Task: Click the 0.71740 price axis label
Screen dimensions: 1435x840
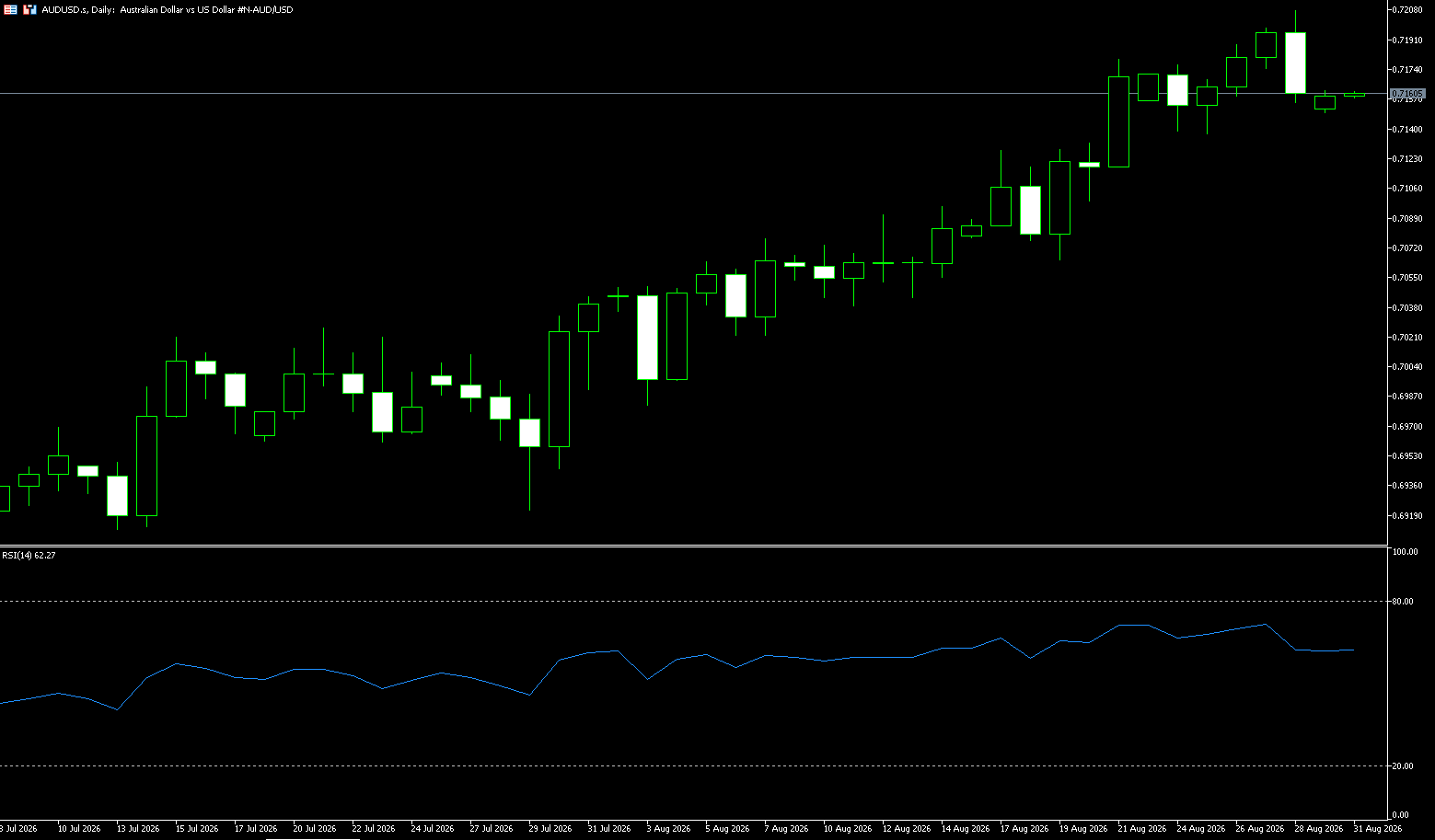Action: tap(1409, 70)
